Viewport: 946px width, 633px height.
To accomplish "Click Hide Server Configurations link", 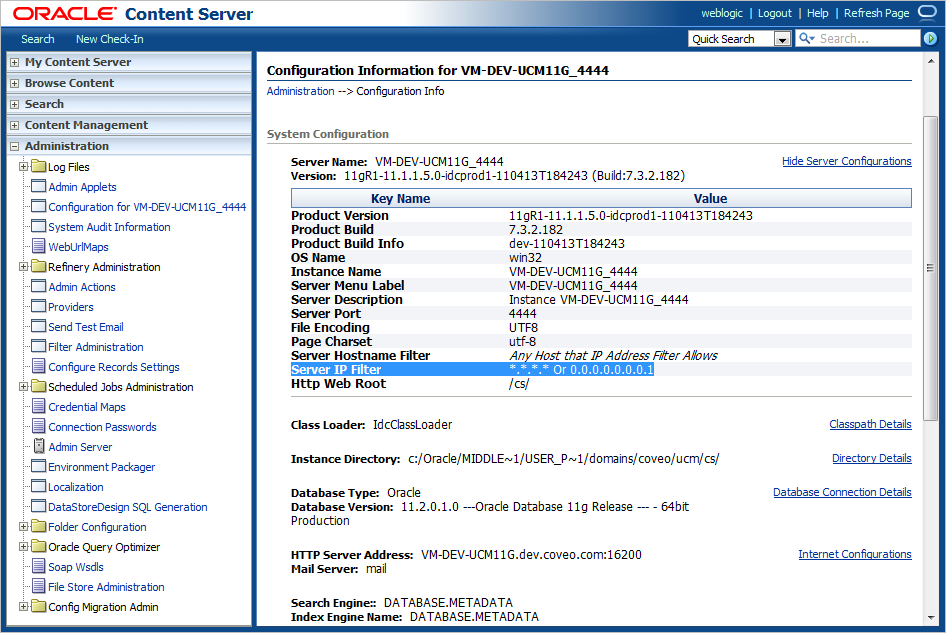I will tap(846, 161).
